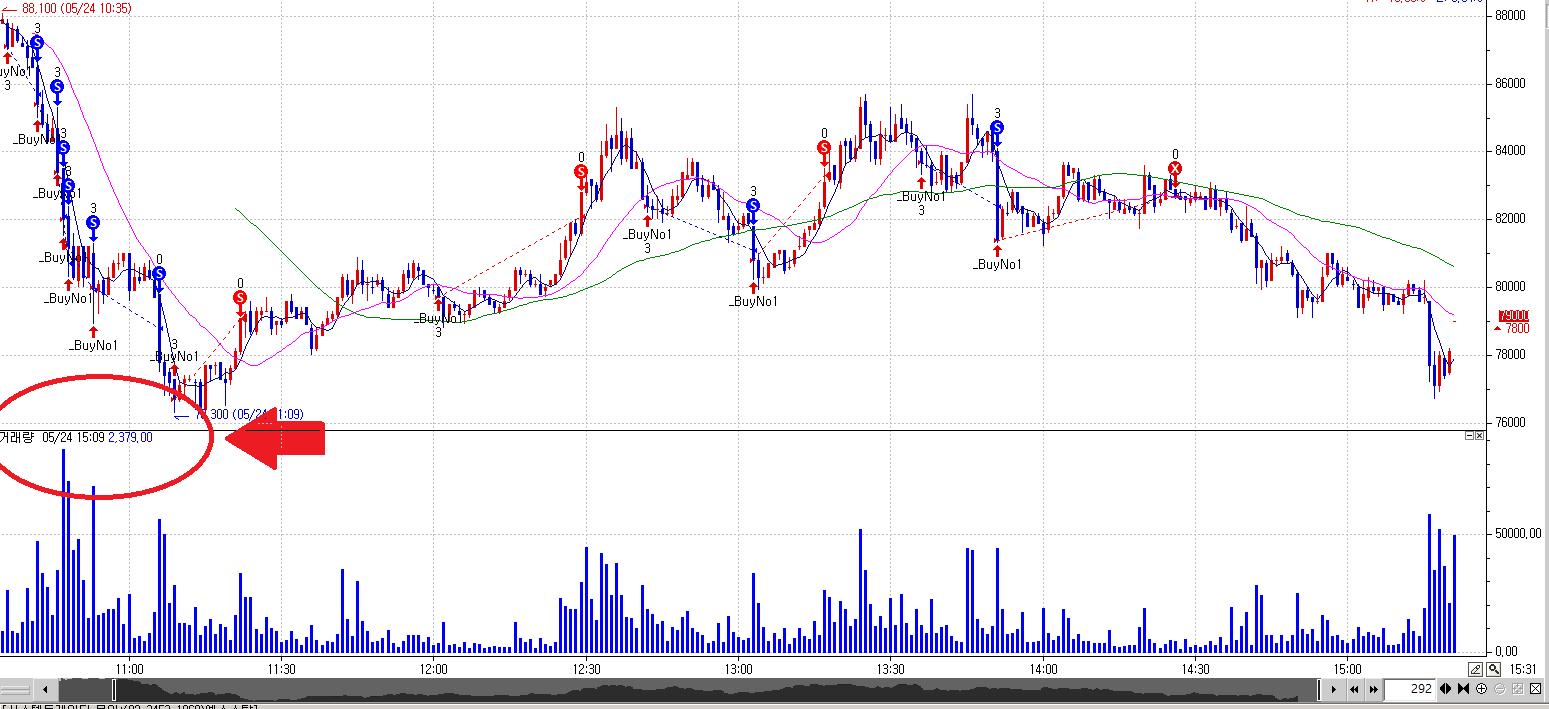This screenshot has width=1549, height=709.
Task: Click the grip handle left of scrollbar
Action: pos(17,689)
